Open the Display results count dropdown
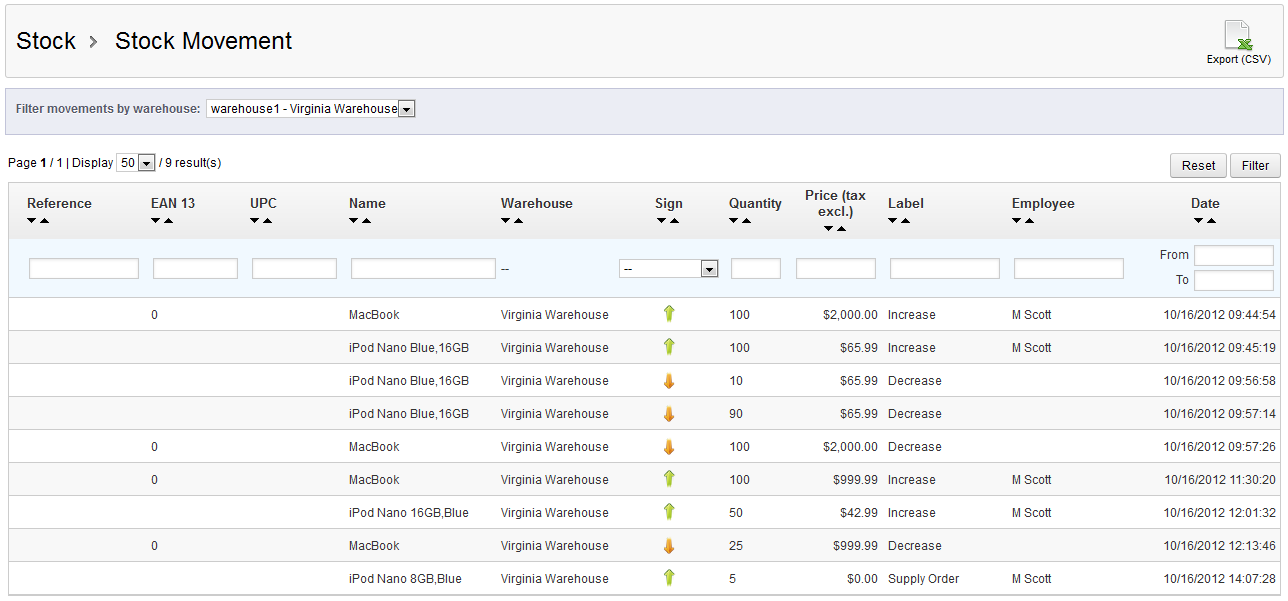 coord(136,163)
